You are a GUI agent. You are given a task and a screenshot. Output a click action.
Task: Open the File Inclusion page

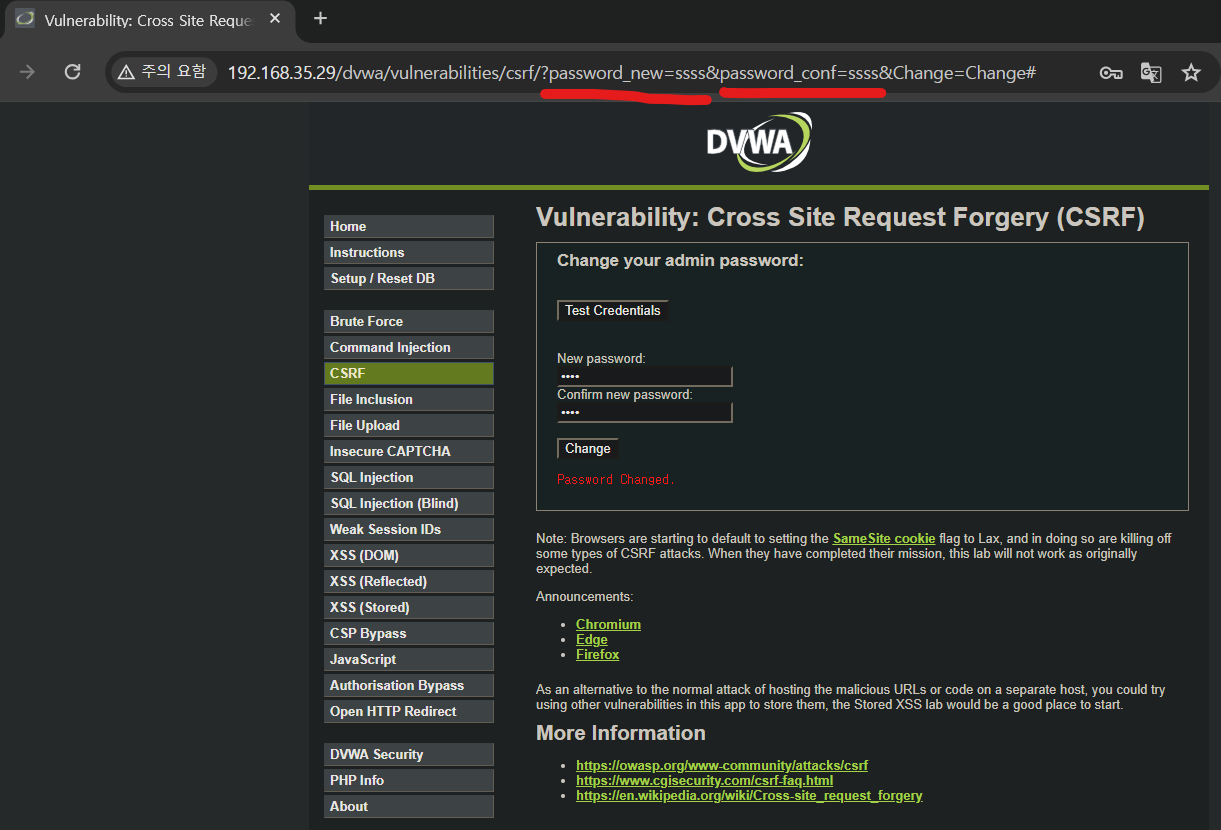pyautogui.click(x=408, y=400)
